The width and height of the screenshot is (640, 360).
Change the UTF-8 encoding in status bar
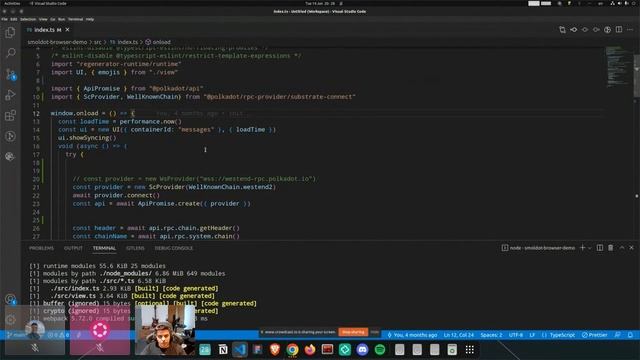pyautogui.click(x=516, y=335)
